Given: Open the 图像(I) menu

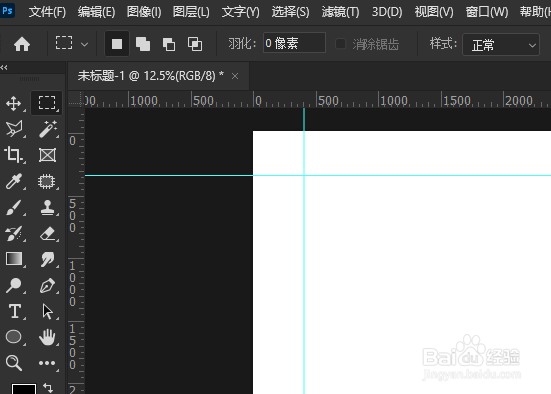Looking at the screenshot, I should (144, 12).
